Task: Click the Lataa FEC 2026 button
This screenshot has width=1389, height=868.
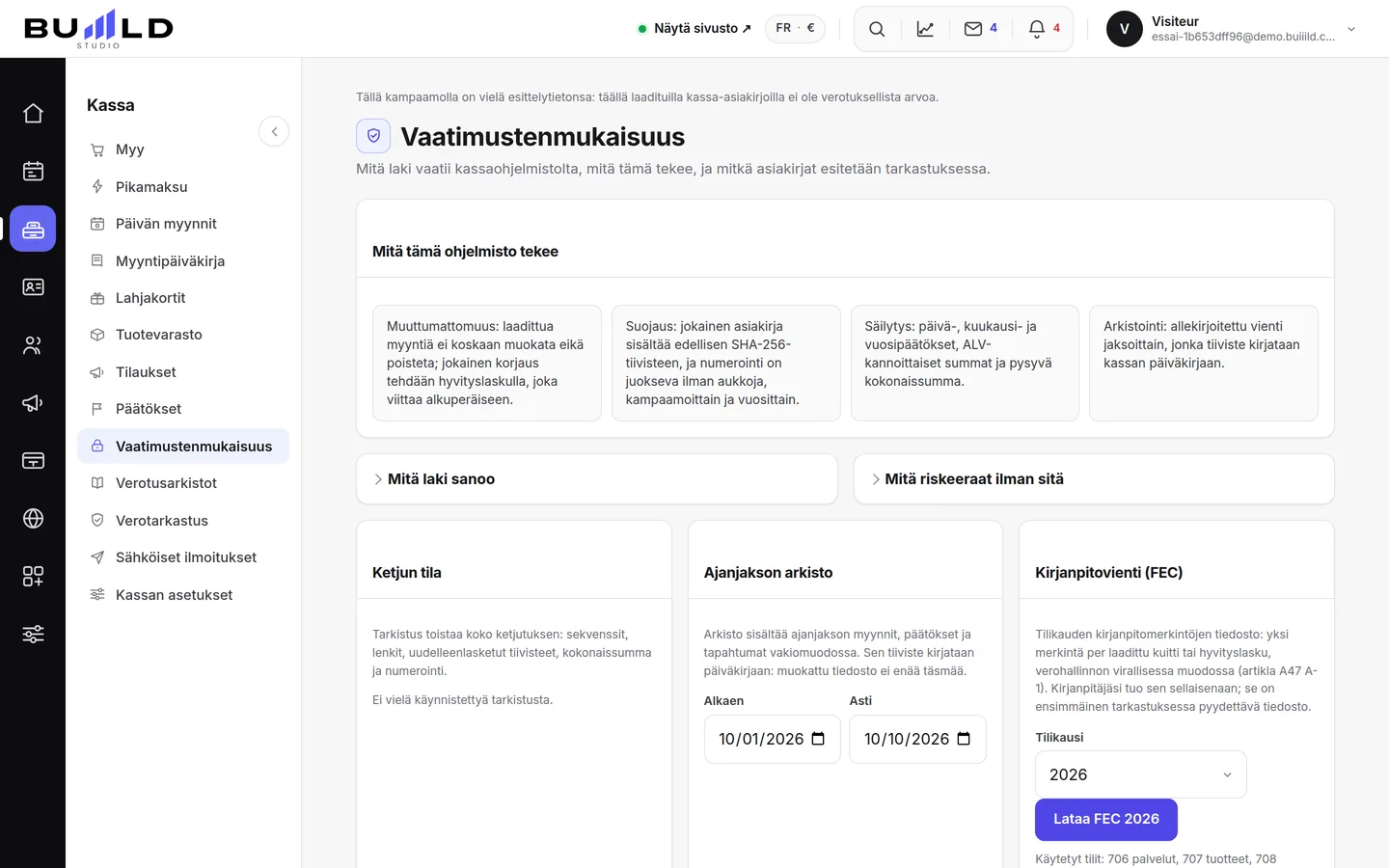Action: tap(1106, 820)
